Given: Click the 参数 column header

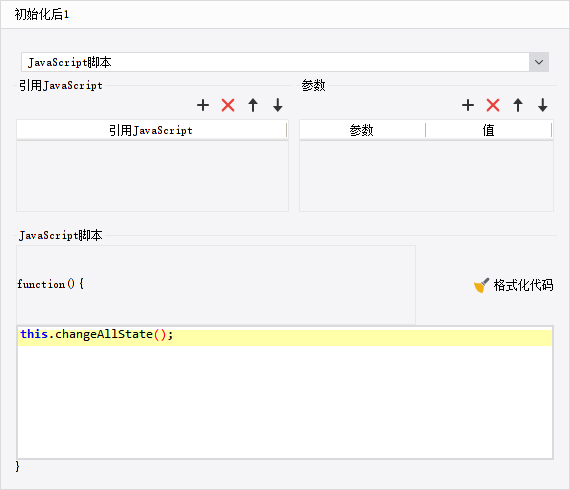Looking at the screenshot, I should [362, 130].
